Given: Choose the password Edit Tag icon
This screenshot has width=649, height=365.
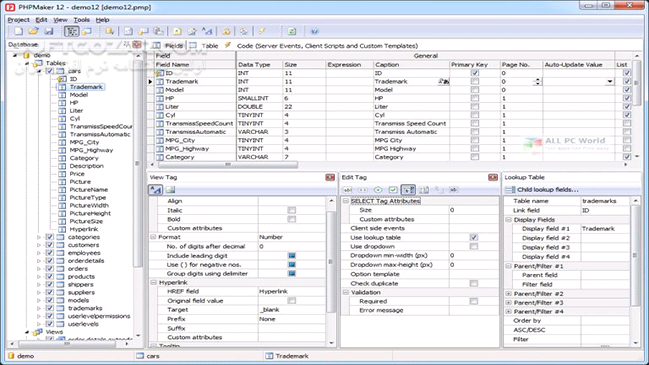Looking at the screenshot, I should pos(363,190).
